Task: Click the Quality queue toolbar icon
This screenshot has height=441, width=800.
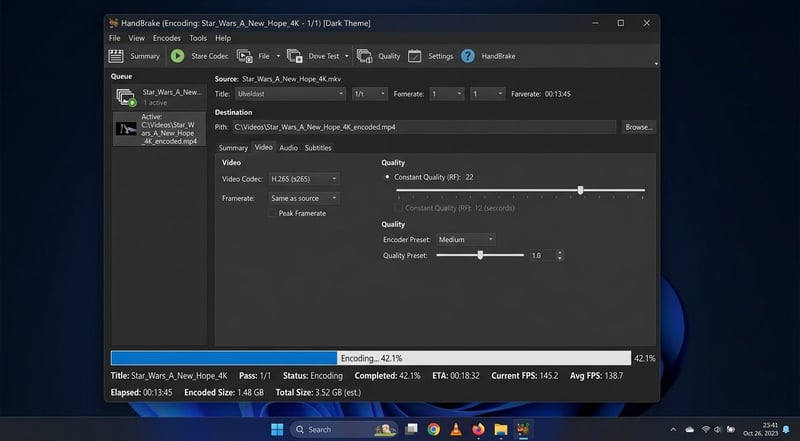Action: (x=364, y=56)
